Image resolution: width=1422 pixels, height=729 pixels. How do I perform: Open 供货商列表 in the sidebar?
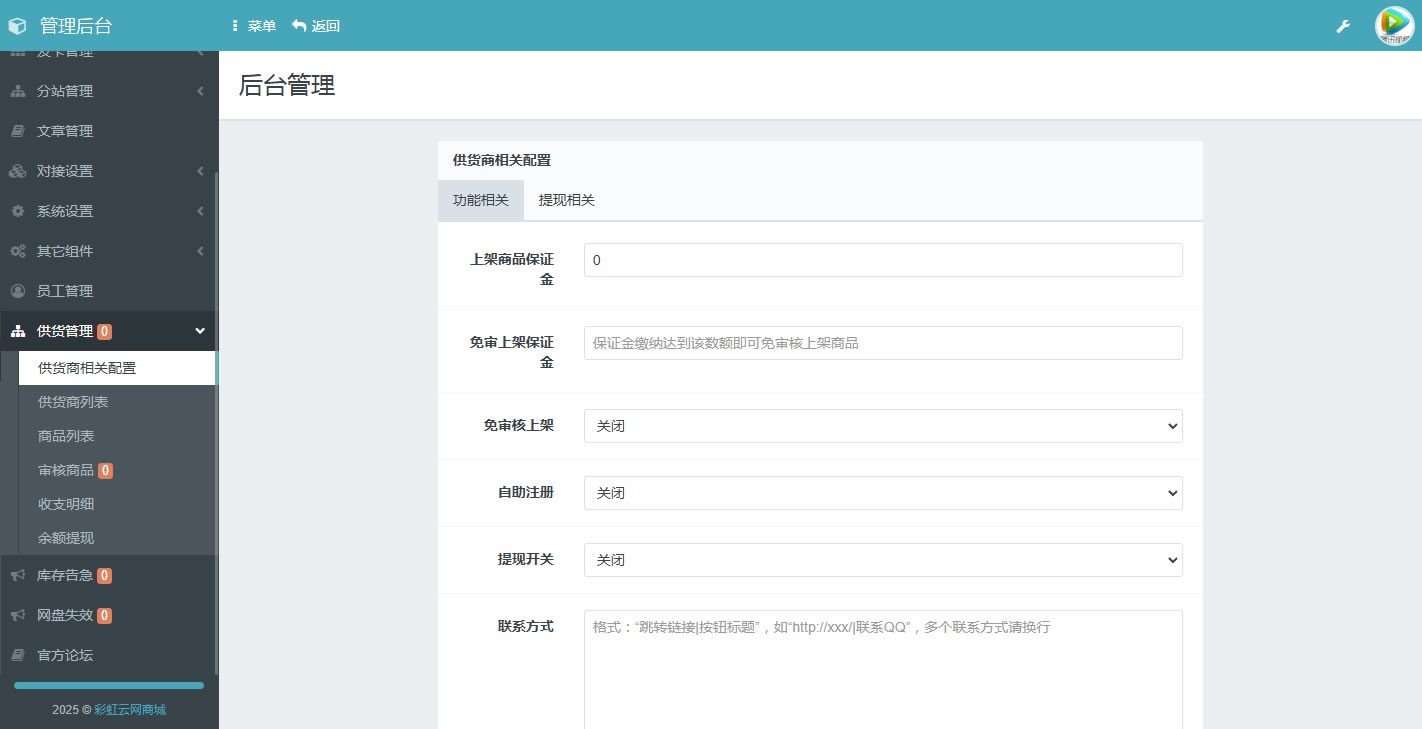73,402
